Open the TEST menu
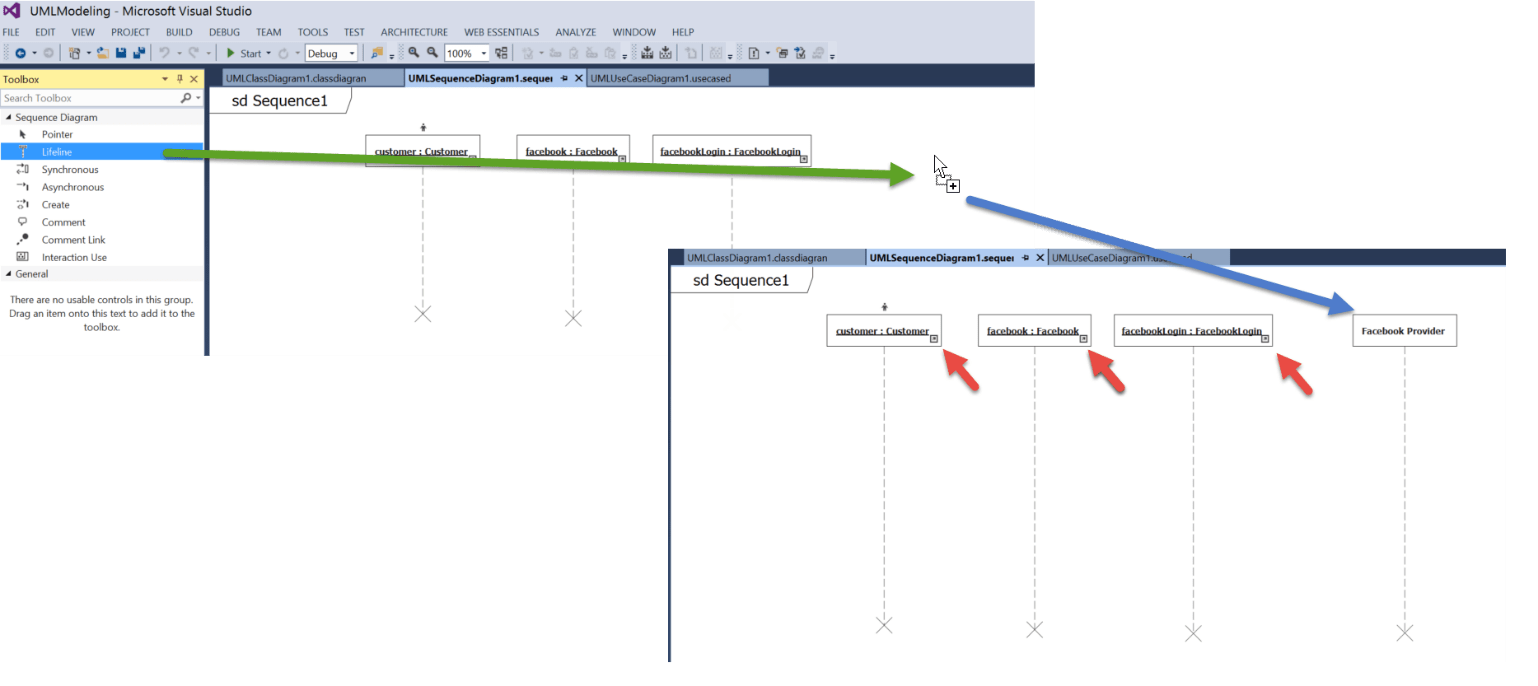1538x686 pixels. 354,32
